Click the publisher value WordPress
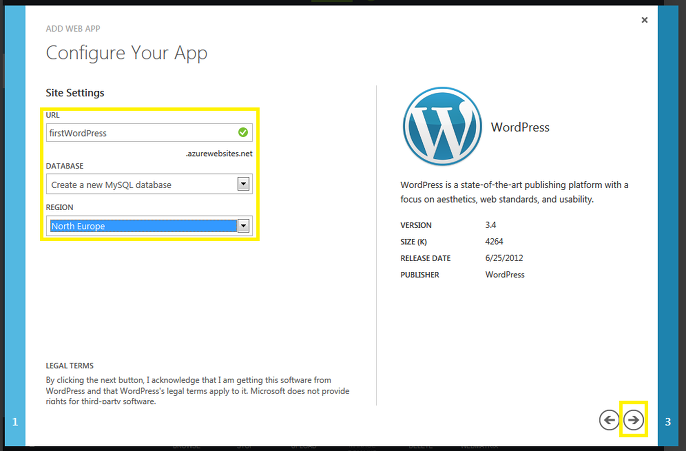Image resolution: width=686 pixels, height=451 pixels. pyautogui.click(x=505, y=275)
